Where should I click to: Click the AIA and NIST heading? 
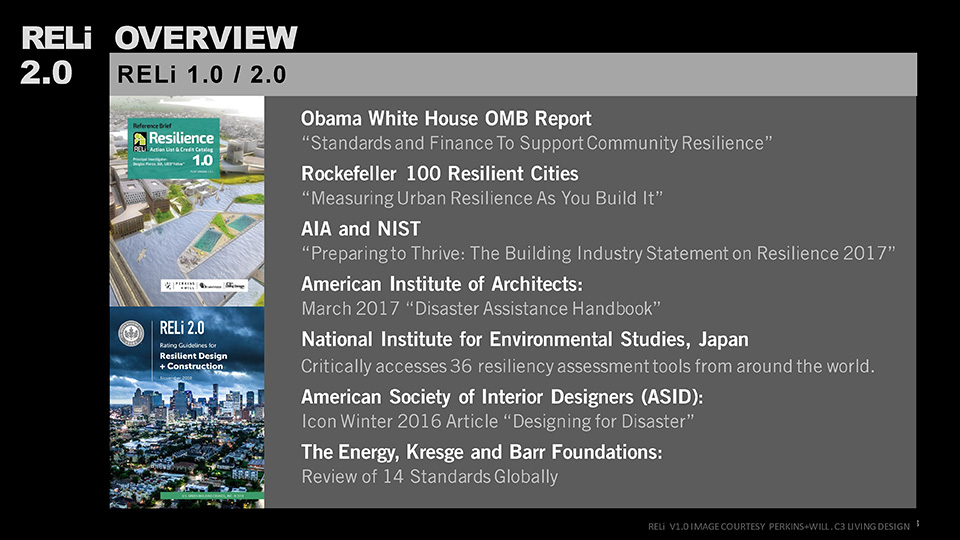pyautogui.click(x=361, y=228)
